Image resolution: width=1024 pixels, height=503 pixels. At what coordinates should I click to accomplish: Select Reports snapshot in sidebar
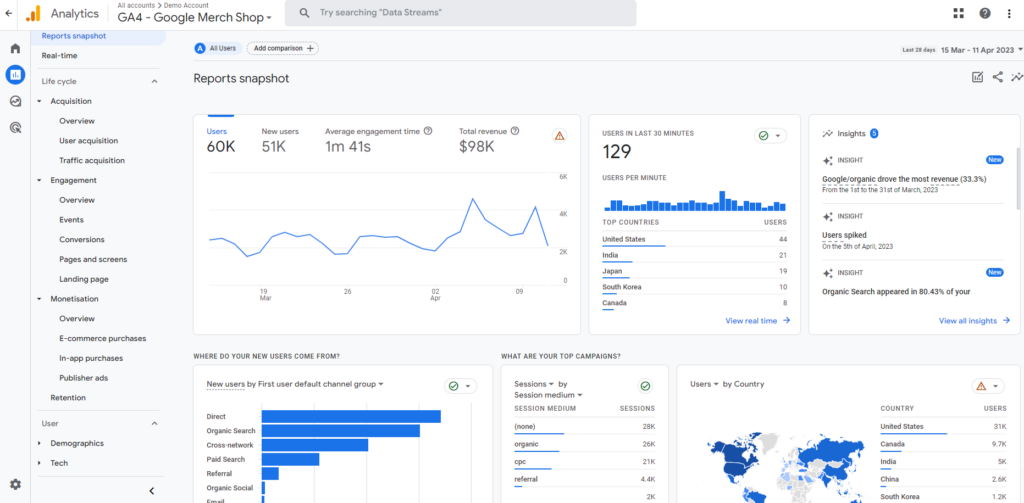(x=98, y=37)
